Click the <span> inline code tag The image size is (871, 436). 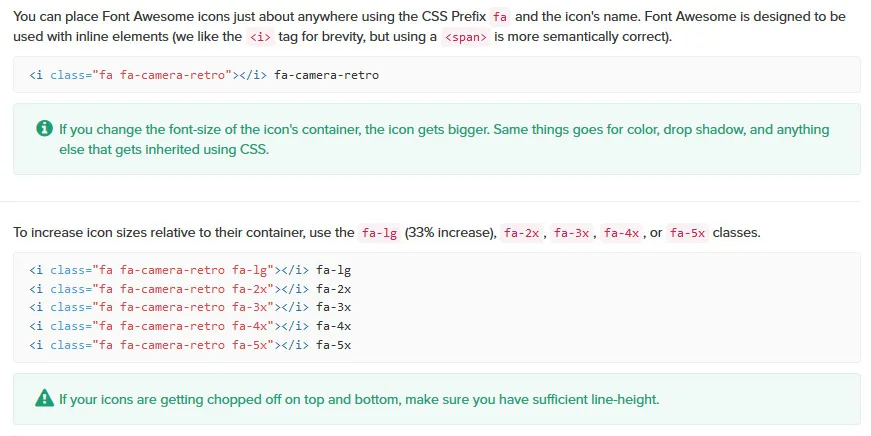coord(465,37)
